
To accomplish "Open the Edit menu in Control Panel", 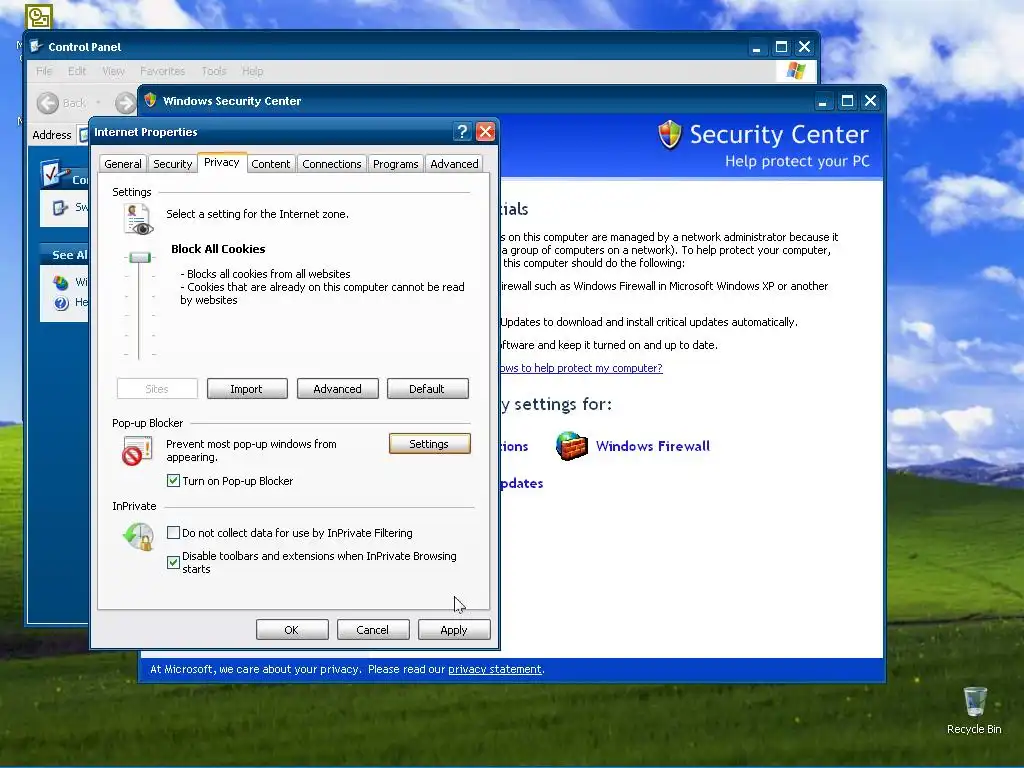I will (76, 71).
